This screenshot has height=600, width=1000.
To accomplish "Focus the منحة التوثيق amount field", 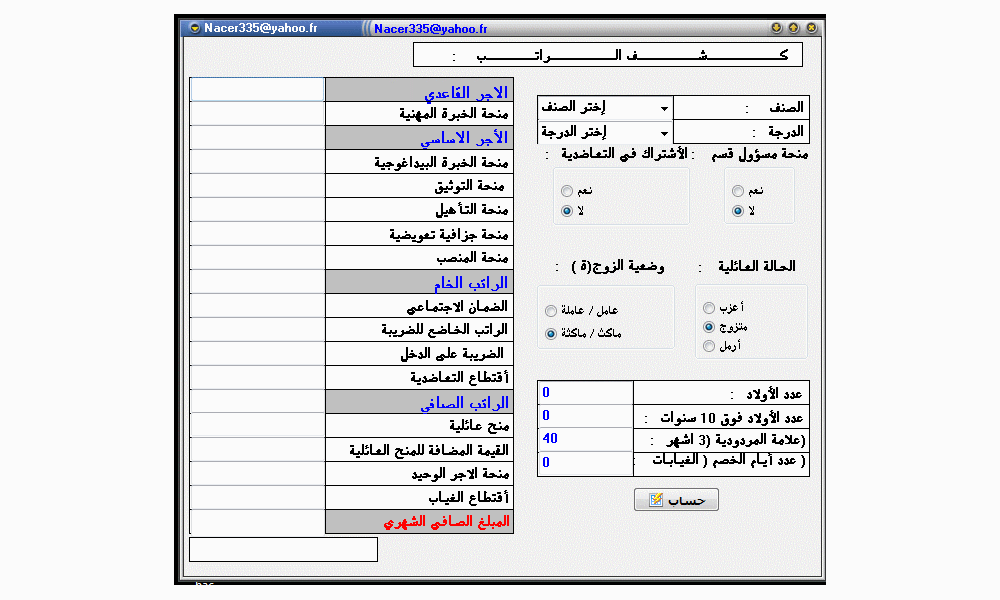I will point(257,186).
